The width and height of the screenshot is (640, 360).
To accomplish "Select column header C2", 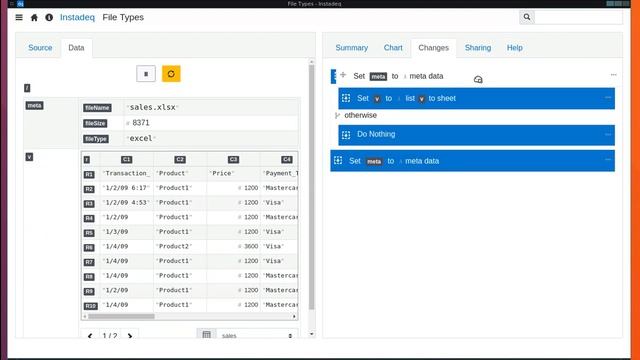I will coord(180,160).
